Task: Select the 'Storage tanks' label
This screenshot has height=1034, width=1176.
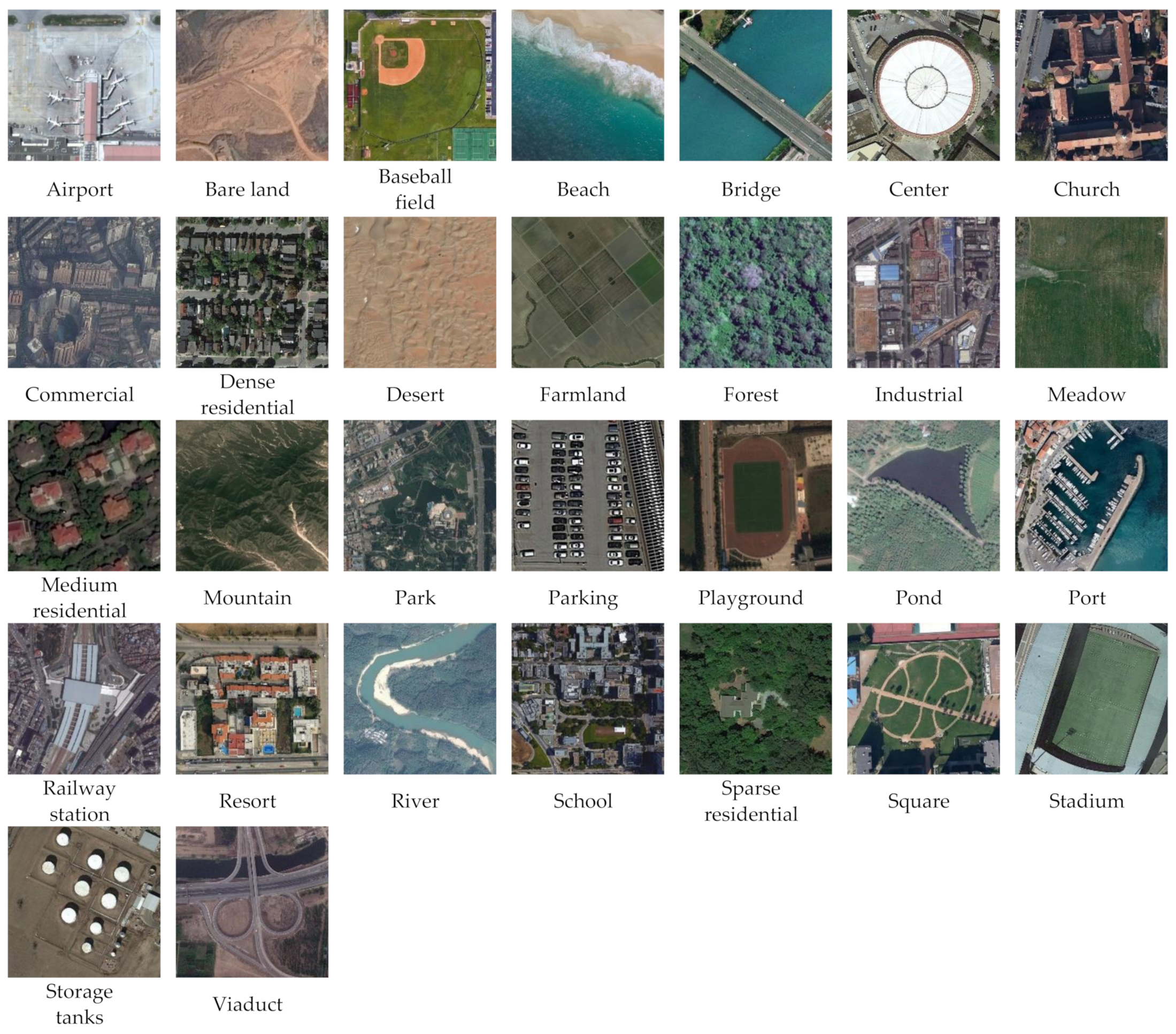Action: point(79,1004)
